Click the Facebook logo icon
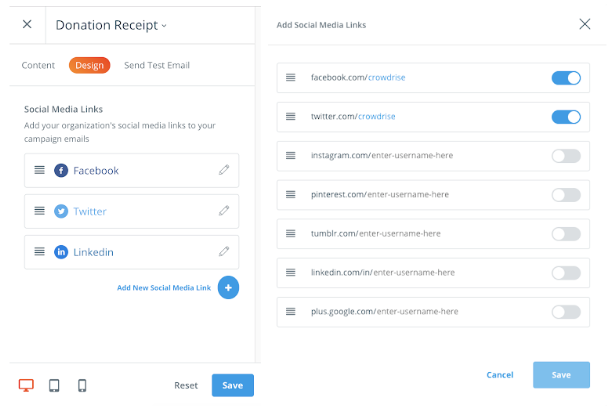 [61, 170]
